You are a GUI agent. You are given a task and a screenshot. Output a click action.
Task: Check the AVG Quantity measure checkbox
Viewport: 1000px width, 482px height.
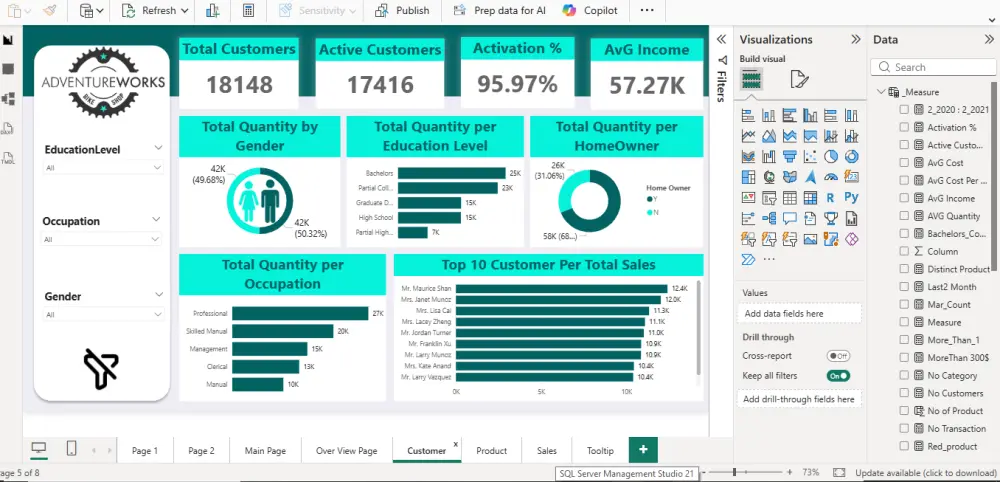[904, 216]
